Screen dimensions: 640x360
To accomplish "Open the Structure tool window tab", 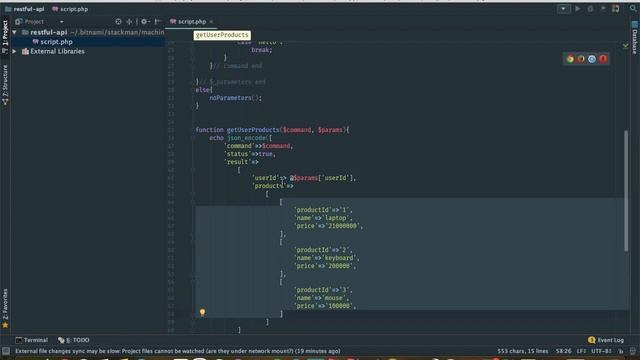I will [x=5, y=85].
